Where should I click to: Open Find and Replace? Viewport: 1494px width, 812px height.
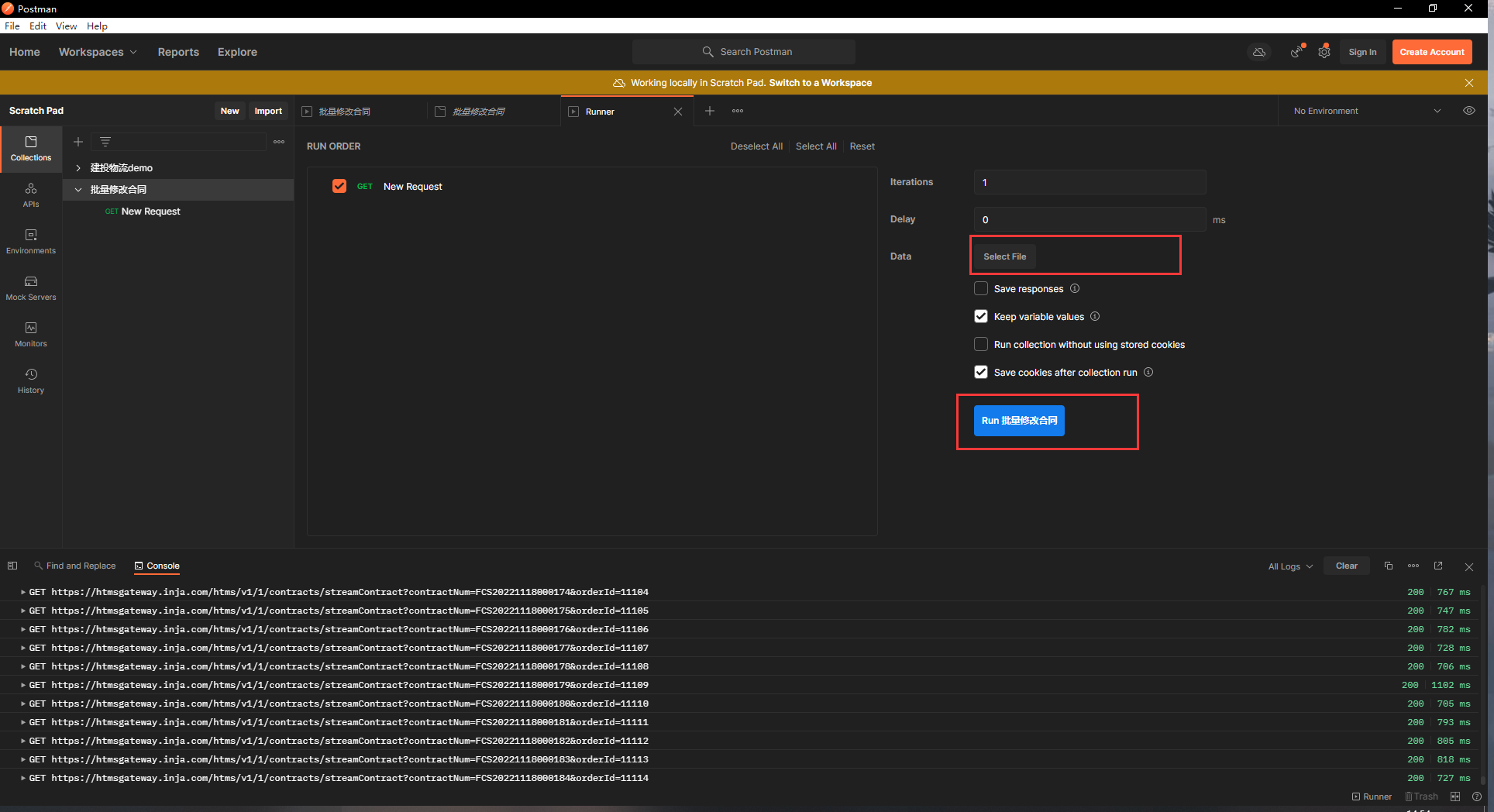[75, 566]
